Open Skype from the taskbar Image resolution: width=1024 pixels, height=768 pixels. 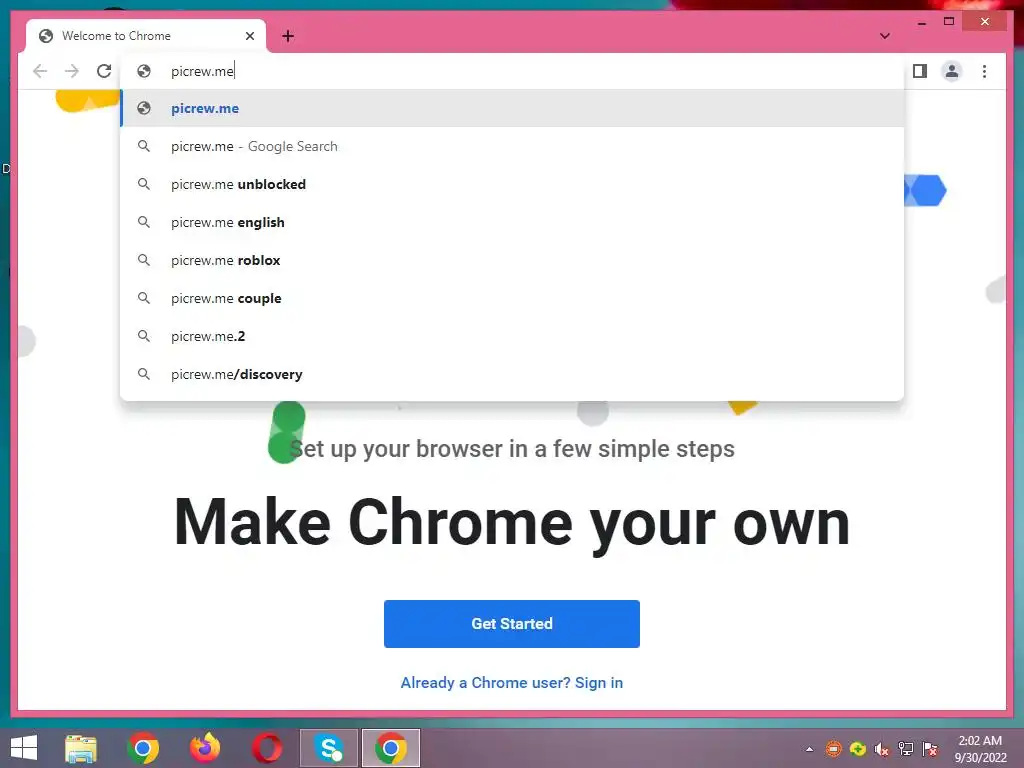click(329, 748)
